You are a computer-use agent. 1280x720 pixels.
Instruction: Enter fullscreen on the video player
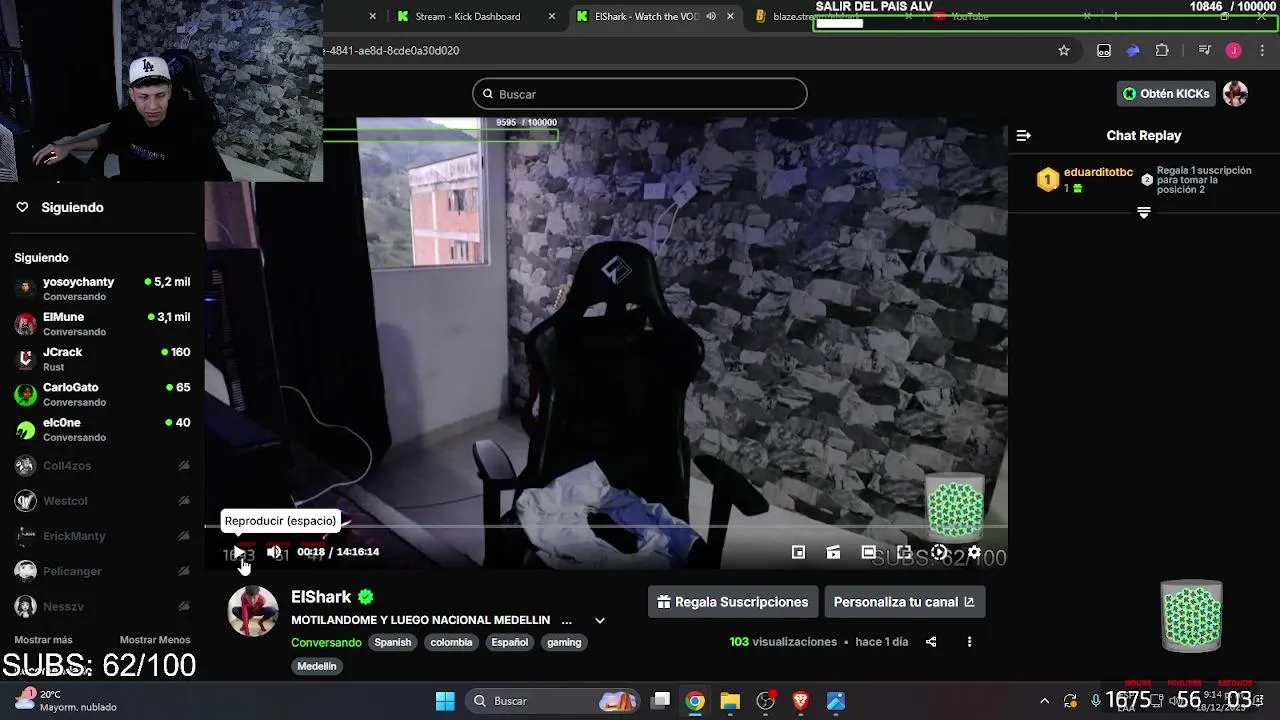click(904, 552)
